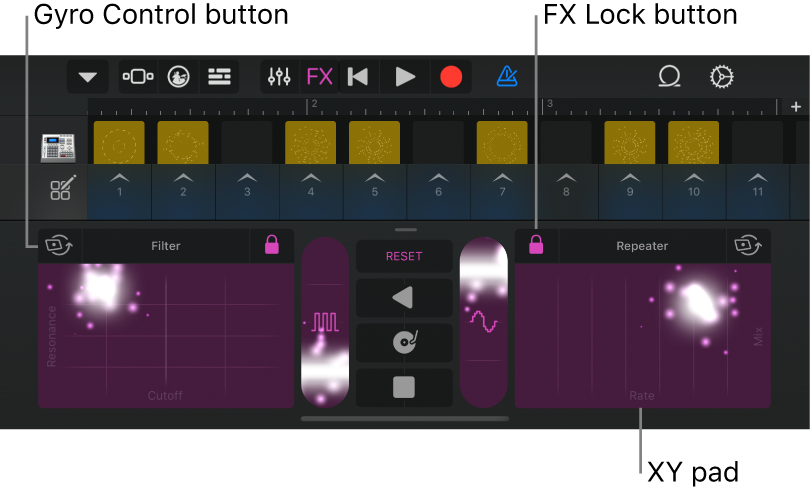Play the loop cell in column 10

[x=693, y=143]
